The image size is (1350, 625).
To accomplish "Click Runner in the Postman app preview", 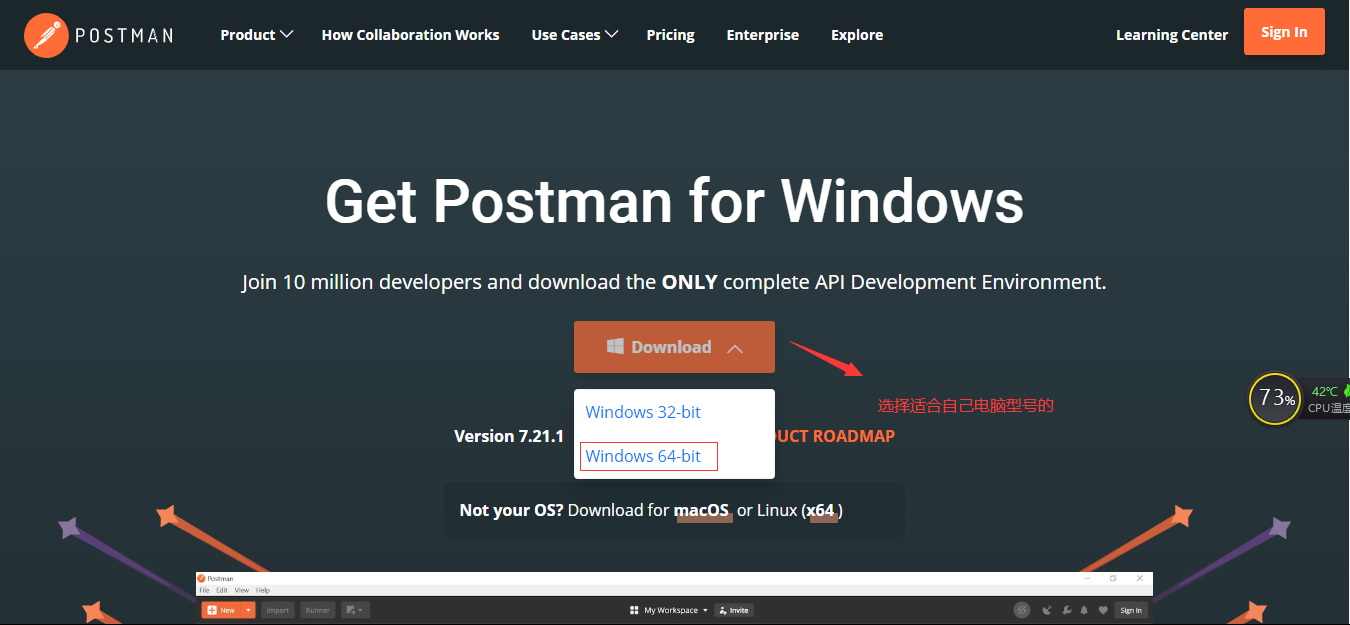I will click(x=318, y=610).
